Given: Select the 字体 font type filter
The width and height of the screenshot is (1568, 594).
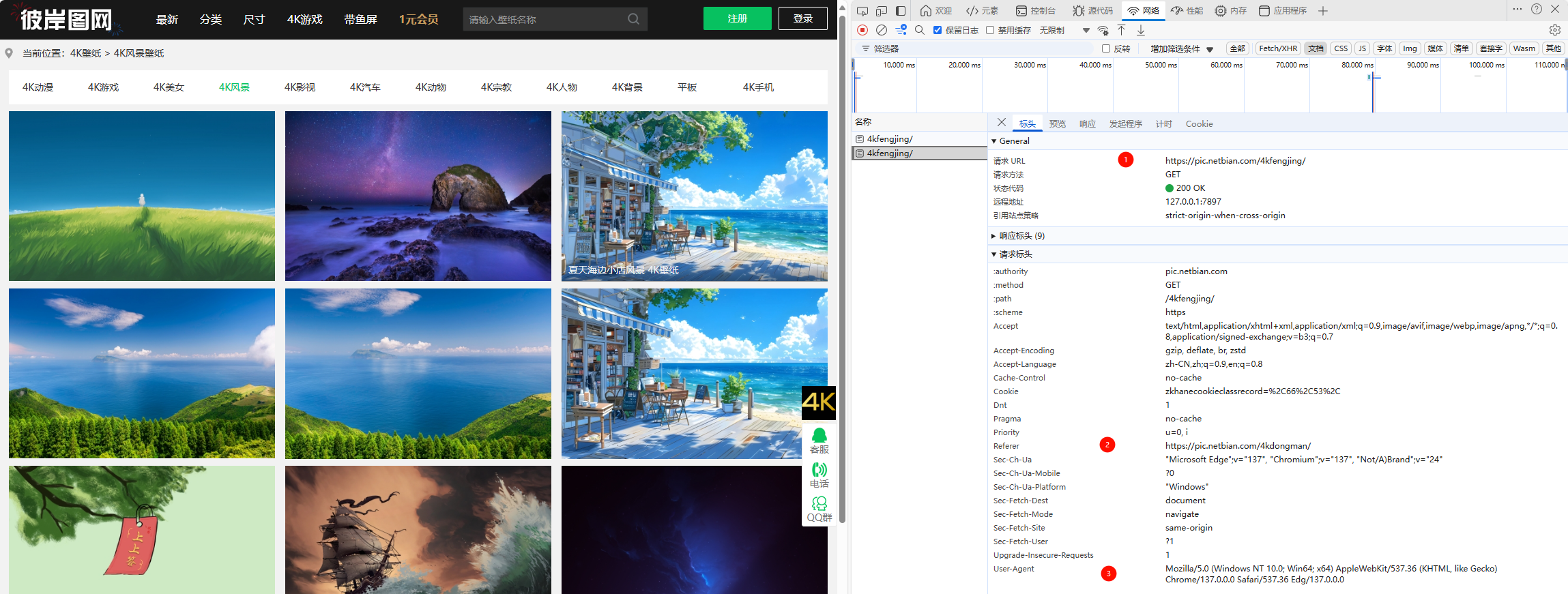Looking at the screenshot, I should click(x=1384, y=48).
